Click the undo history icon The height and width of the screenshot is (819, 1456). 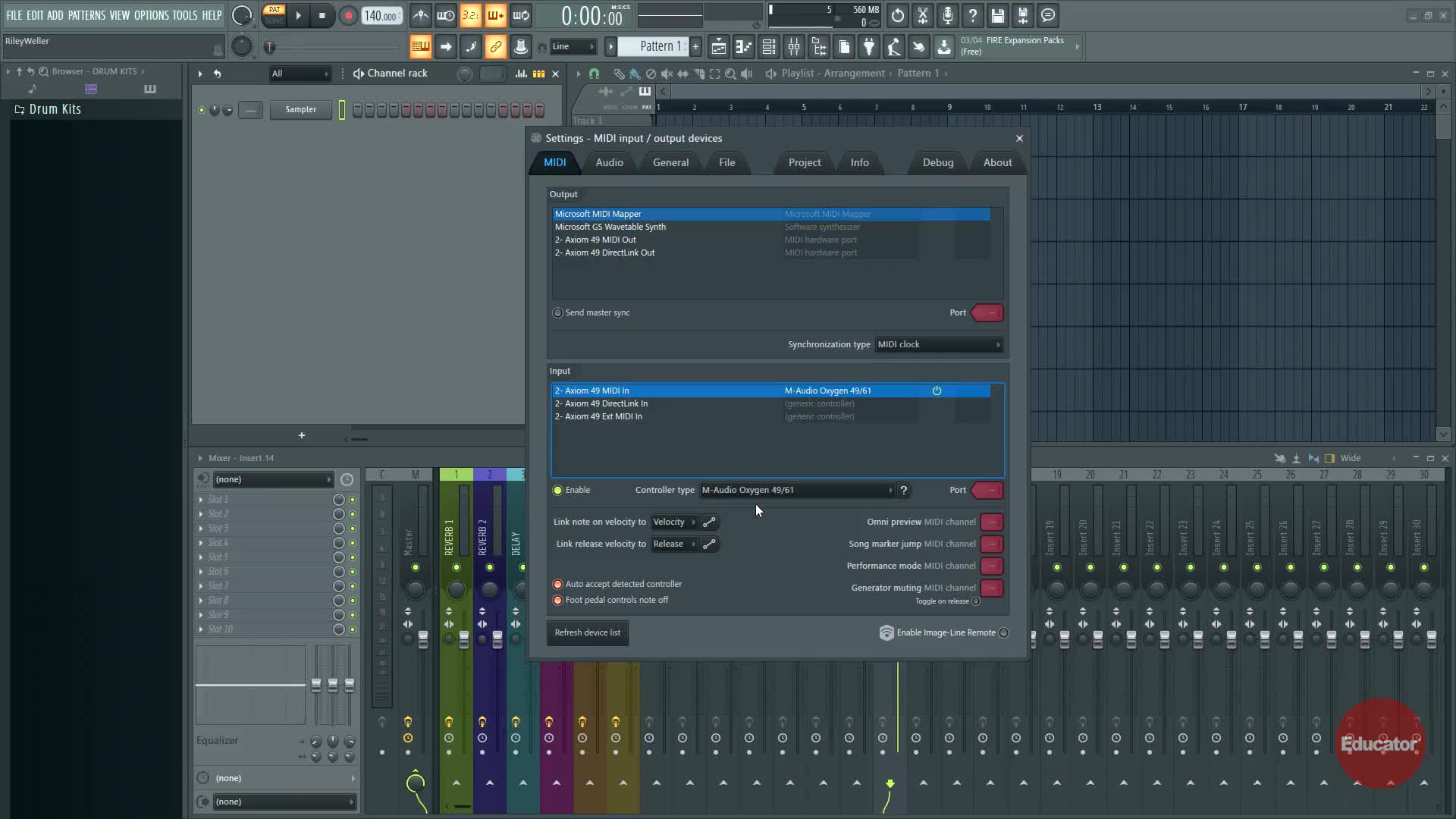pyautogui.click(x=897, y=15)
